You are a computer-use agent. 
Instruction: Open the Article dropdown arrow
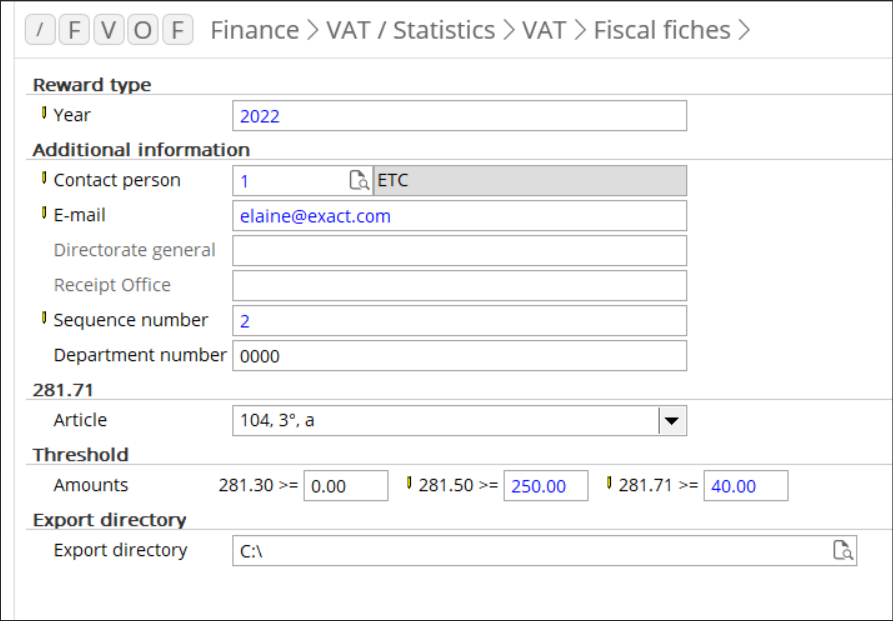point(672,421)
